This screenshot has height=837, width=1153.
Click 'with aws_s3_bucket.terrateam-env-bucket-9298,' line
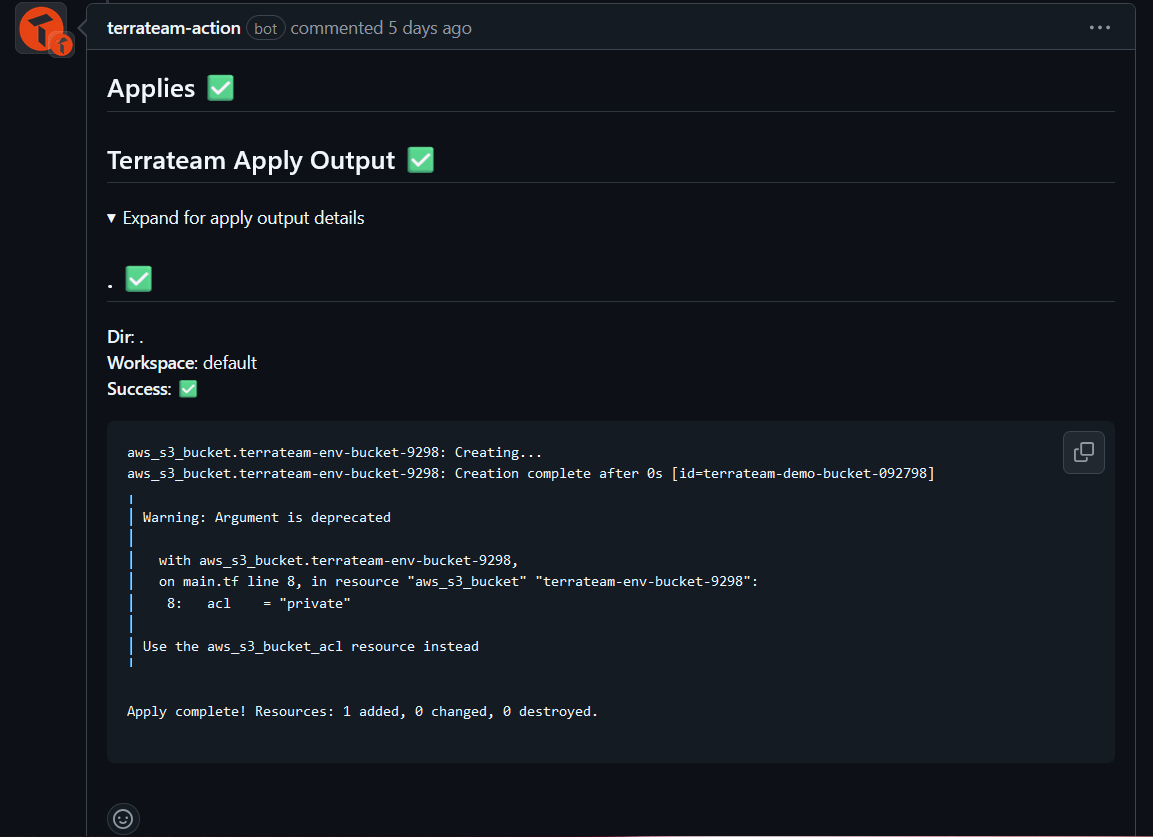(x=338, y=560)
